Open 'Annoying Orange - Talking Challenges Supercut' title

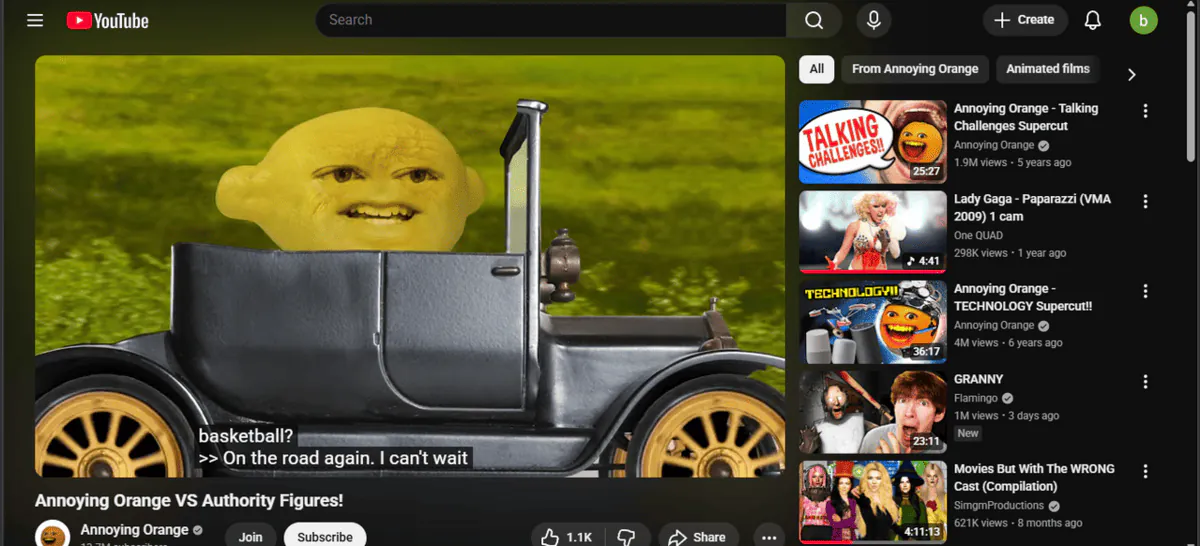1026,117
